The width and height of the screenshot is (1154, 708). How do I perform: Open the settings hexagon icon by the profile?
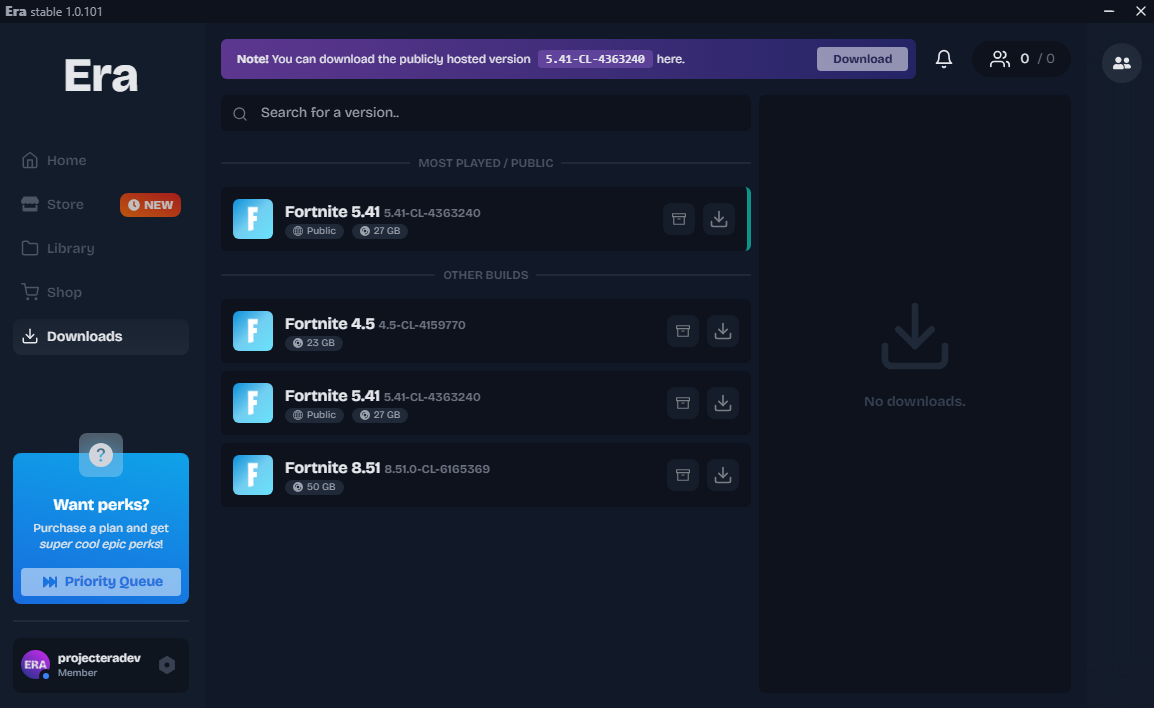tap(167, 665)
